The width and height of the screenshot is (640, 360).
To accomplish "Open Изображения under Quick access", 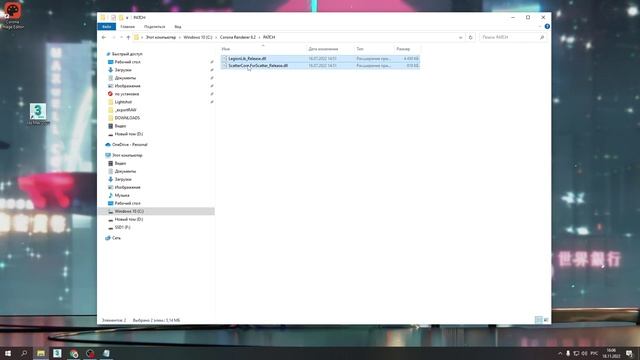I will pos(127,86).
